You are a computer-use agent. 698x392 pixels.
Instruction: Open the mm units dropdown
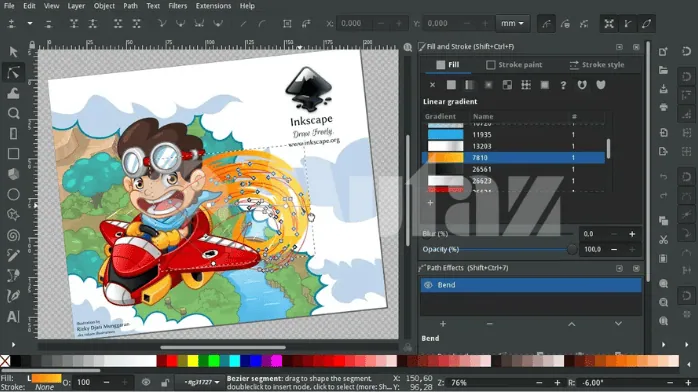point(512,24)
